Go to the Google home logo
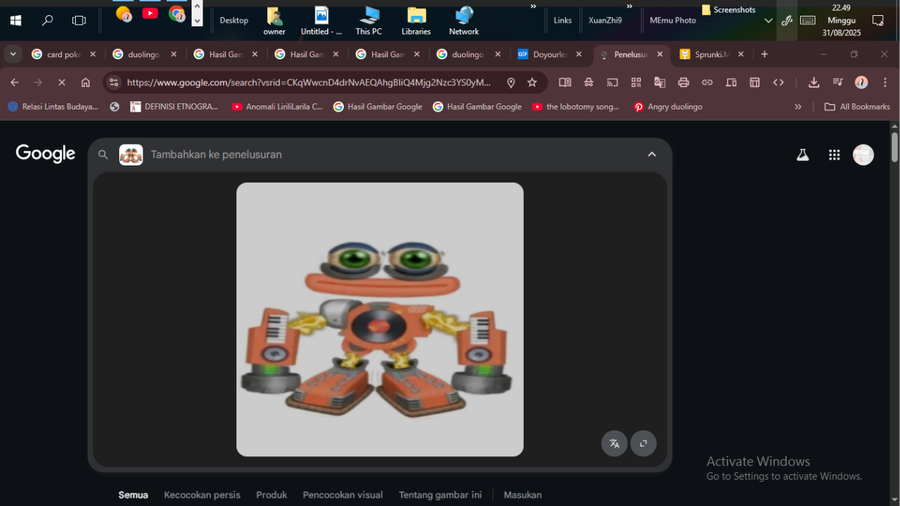Screen dimensions: 900x506 pos(45,154)
